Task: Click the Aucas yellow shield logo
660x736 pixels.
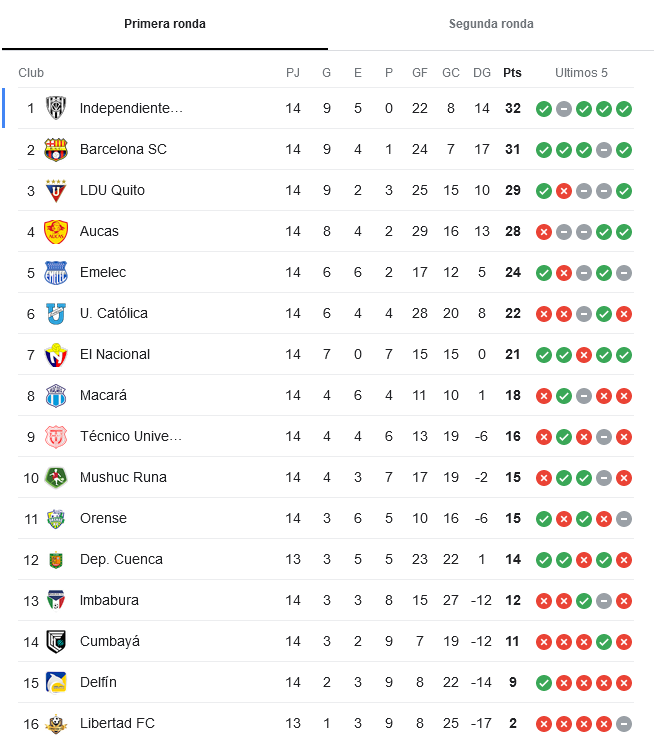Action: [x=56, y=231]
